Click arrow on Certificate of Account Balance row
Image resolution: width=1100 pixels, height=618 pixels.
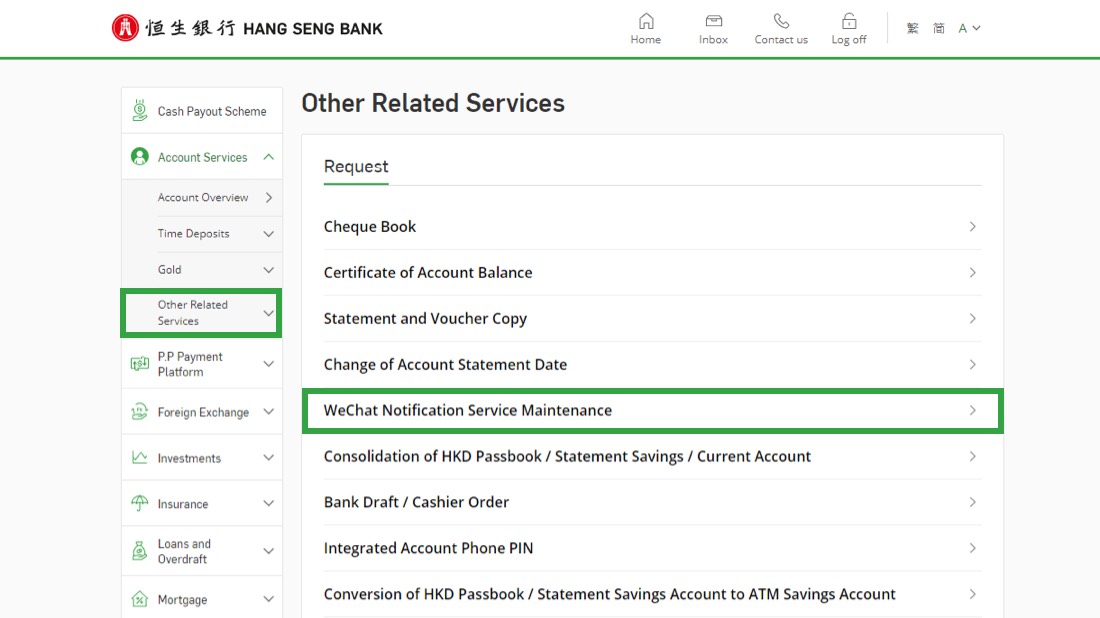(x=972, y=272)
